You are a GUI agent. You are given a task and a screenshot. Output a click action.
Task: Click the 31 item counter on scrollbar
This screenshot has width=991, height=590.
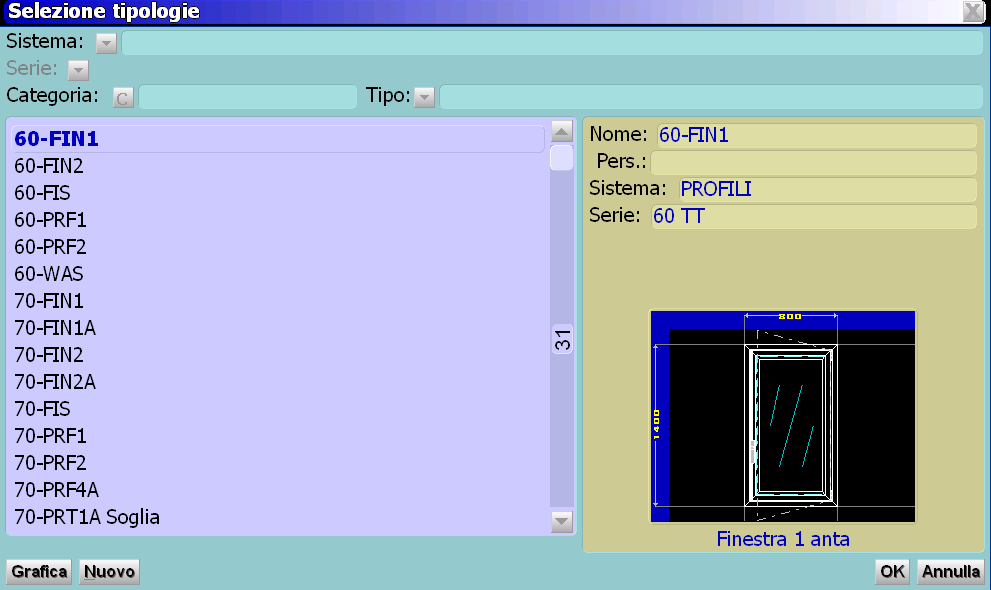pos(562,340)
